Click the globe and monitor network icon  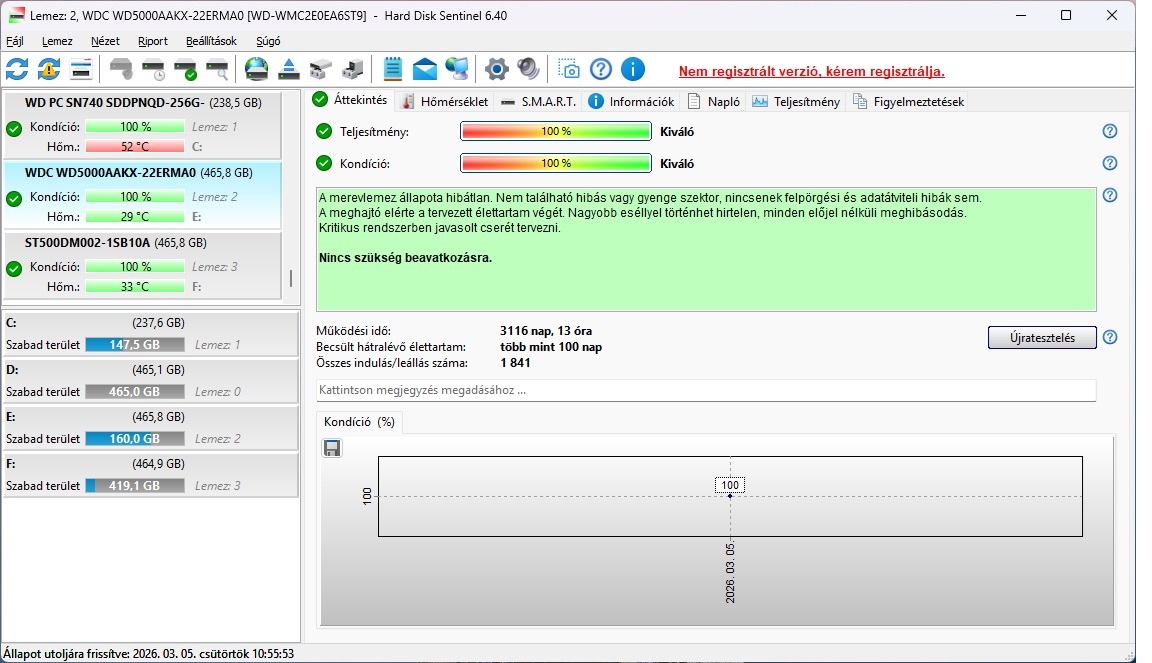point(457,70)
